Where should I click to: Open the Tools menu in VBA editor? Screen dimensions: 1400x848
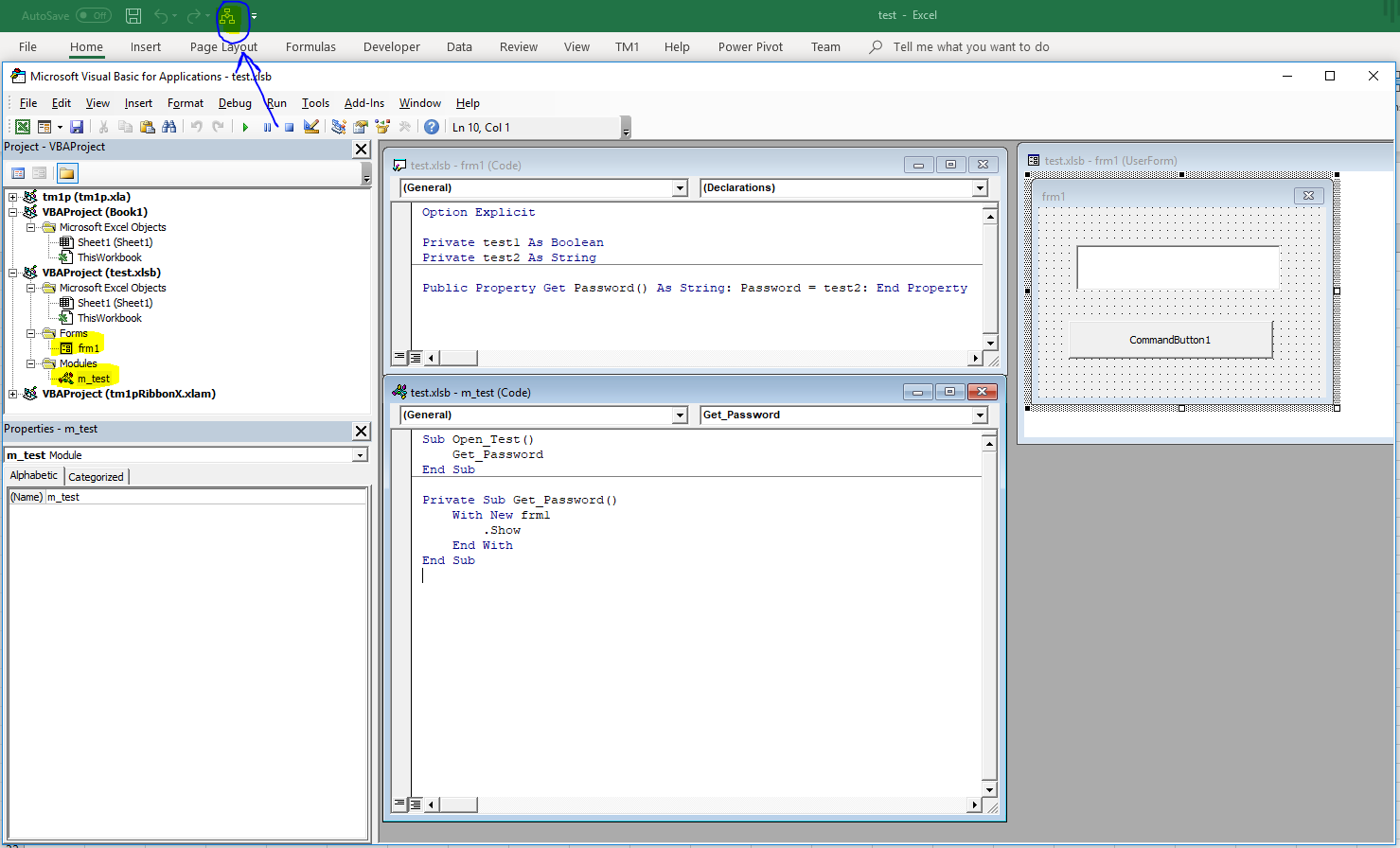click(x=315, y=103)
